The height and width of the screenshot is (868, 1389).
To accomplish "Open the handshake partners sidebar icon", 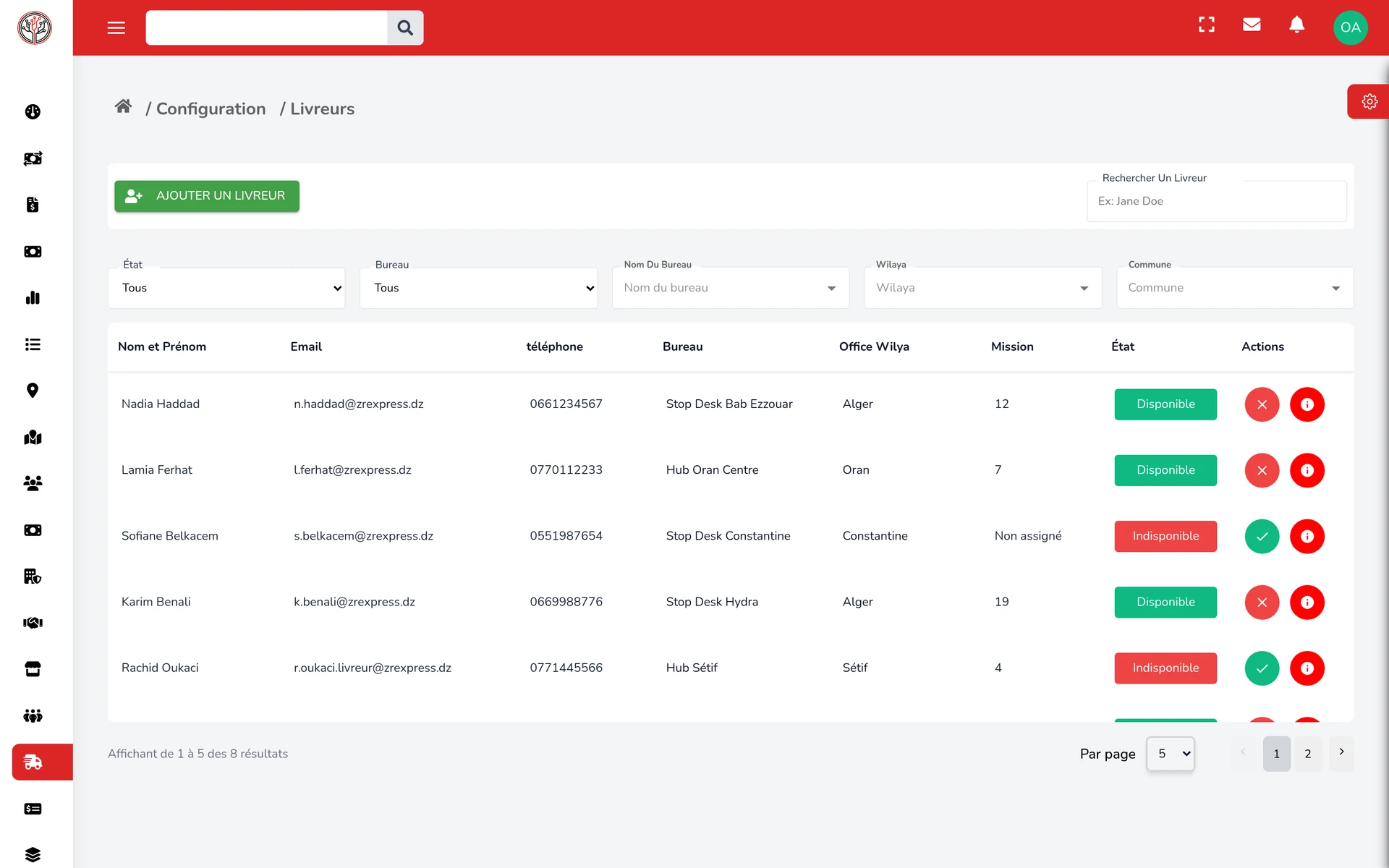I will tap(33, 623).
